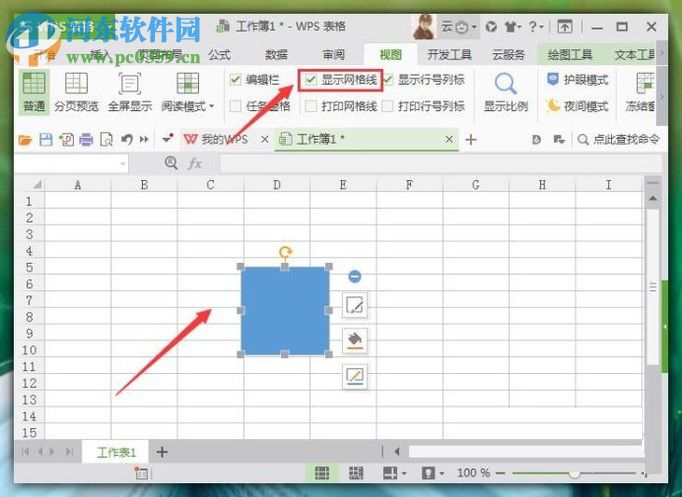This screenshot has height=497, width=682.
Task: Click the vertical scrollbar up arrow
Action: (x=653, y=198)
